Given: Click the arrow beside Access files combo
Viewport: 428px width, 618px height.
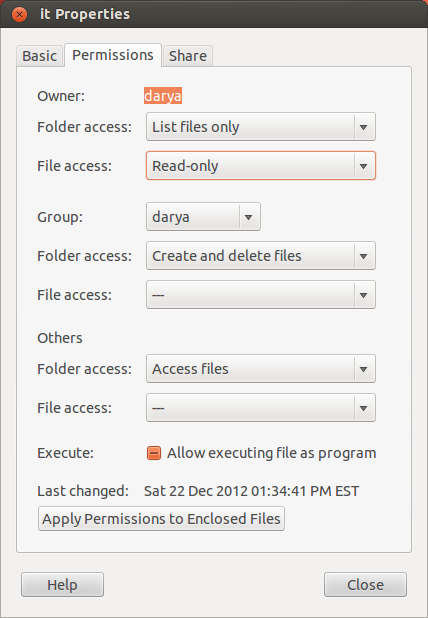Looking at the screenshot, I should pyautogui.click(x=363, y=369).
